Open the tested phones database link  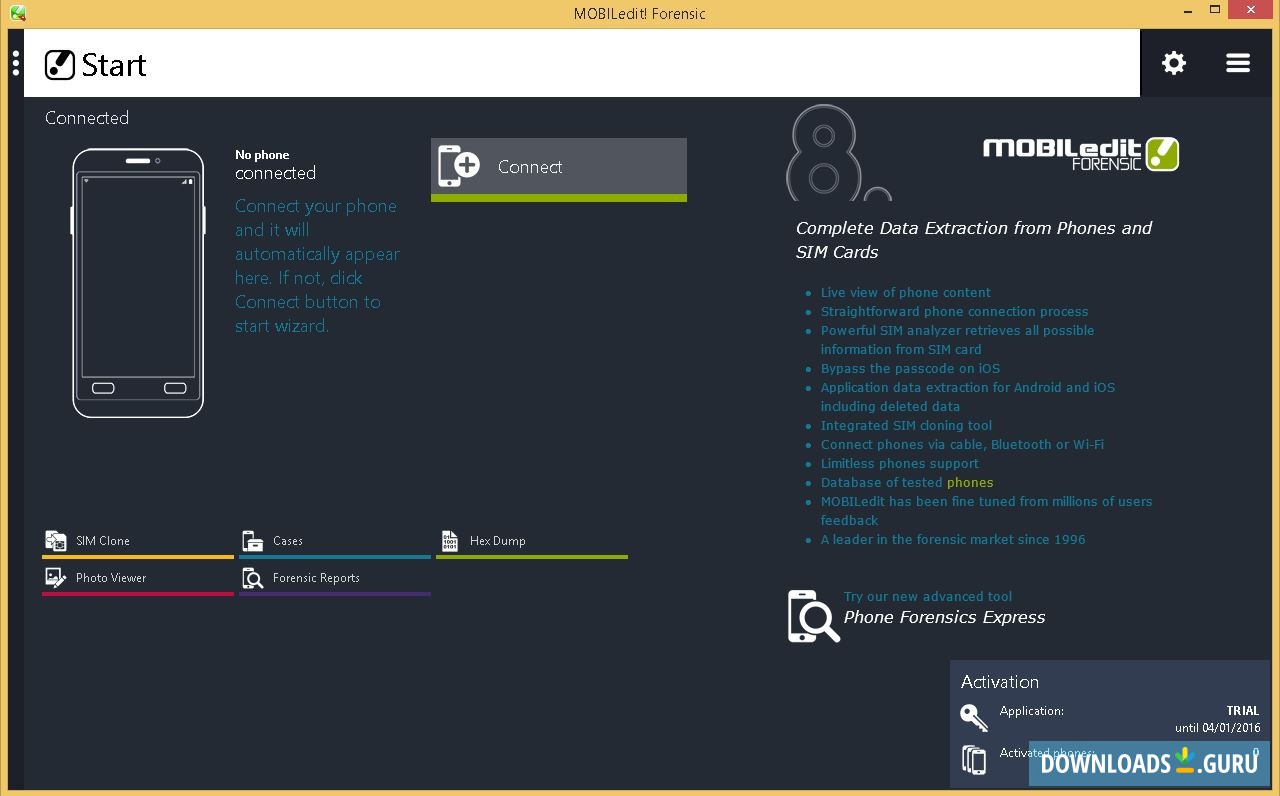[970, 482]
